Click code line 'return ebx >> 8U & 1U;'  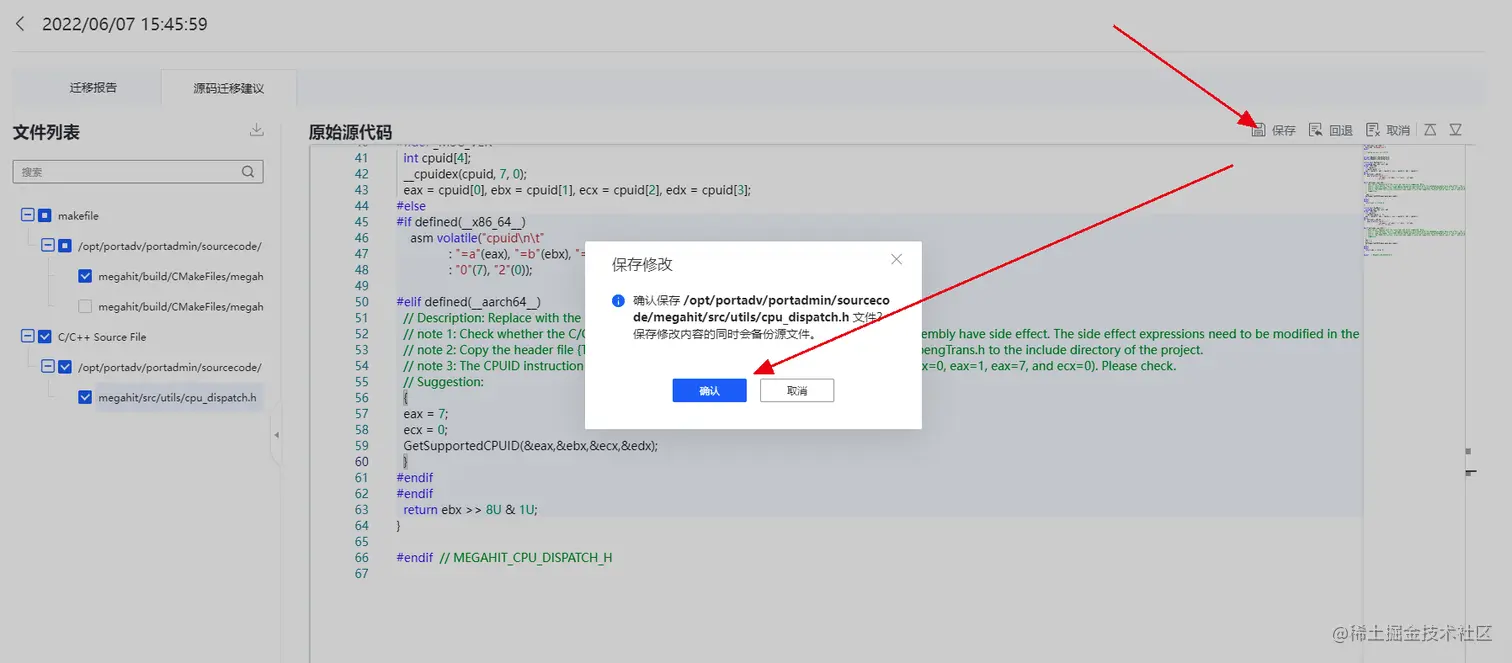pyautogui.click(x=470, y=510)
